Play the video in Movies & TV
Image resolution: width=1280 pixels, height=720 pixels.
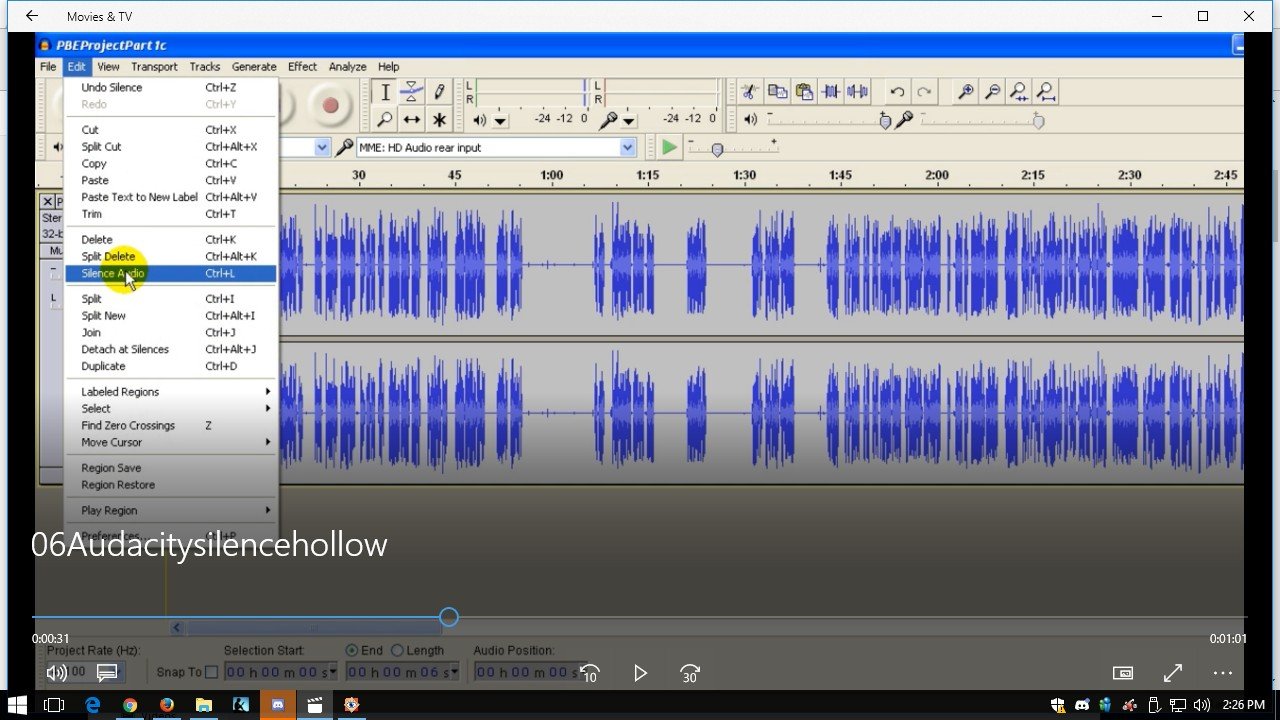640,673
